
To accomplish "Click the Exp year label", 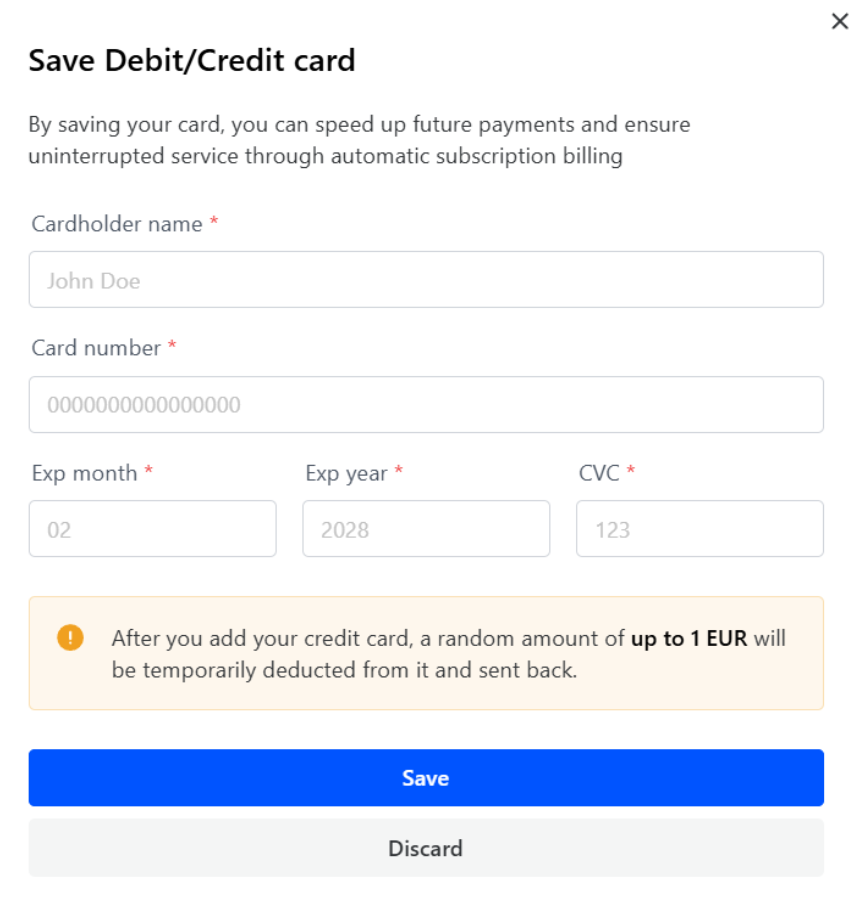I will click(x=346, y=473).
